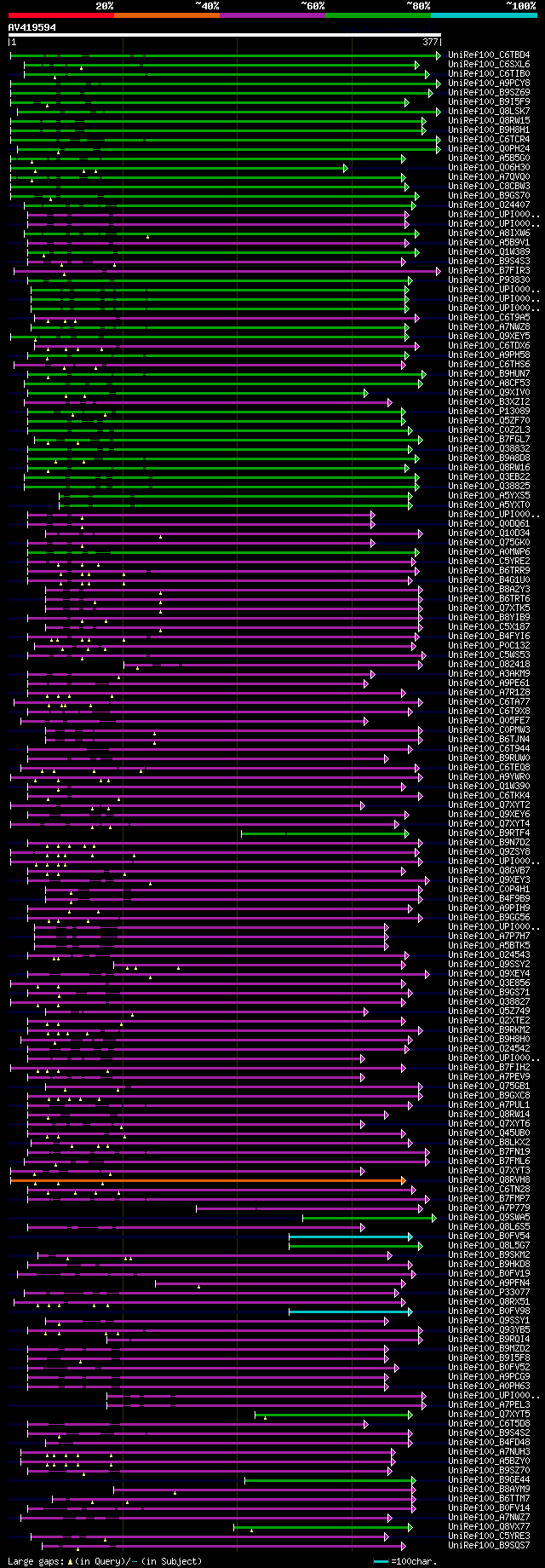Open hit UniRef100_A0PH63

(489, 1386)
